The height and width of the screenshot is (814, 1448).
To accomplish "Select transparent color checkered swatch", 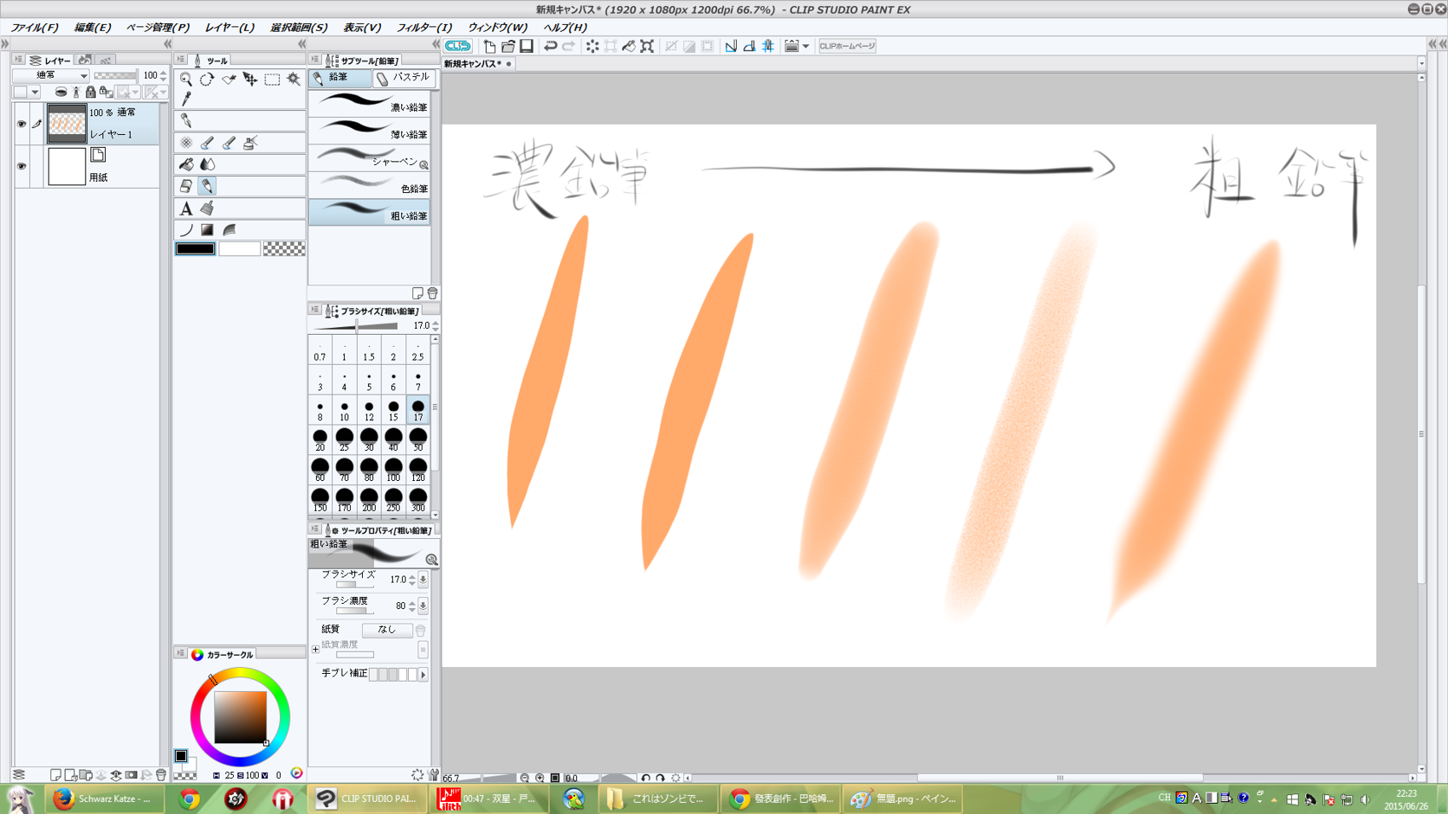I will coord(284,248).
